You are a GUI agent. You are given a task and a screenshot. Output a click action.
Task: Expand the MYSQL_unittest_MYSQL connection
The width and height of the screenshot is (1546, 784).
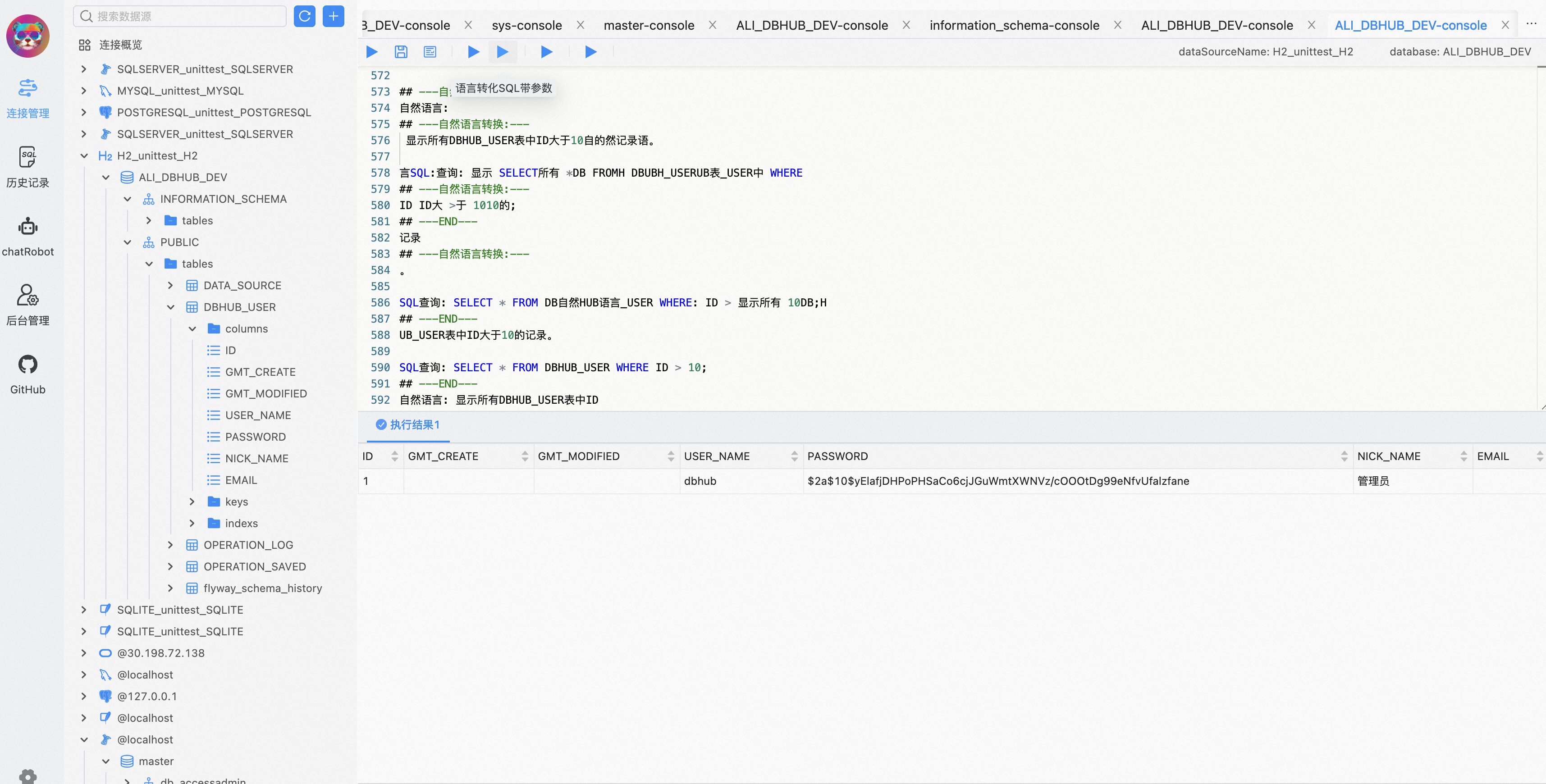[x=84, y=91]
